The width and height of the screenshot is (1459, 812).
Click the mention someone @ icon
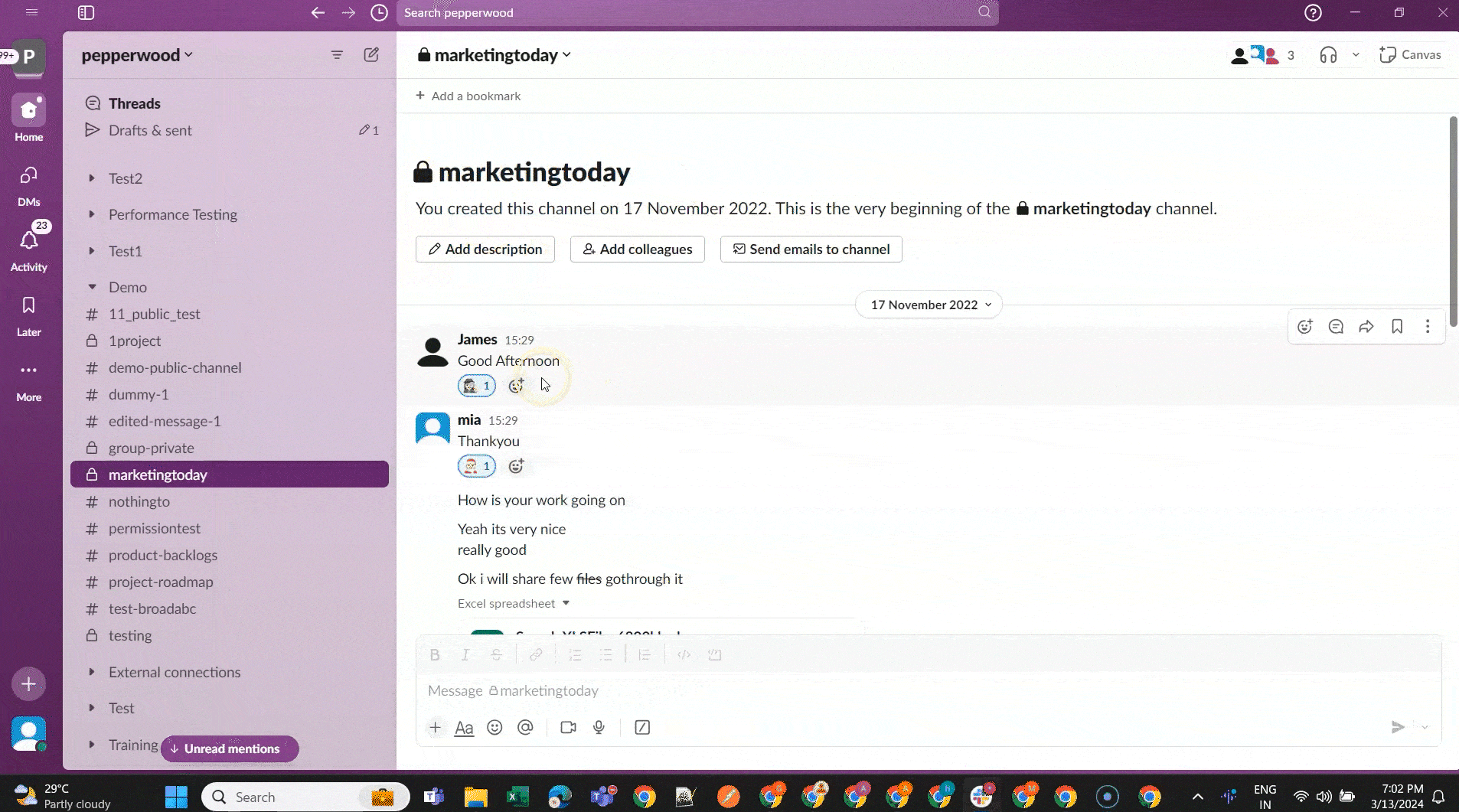525,727
